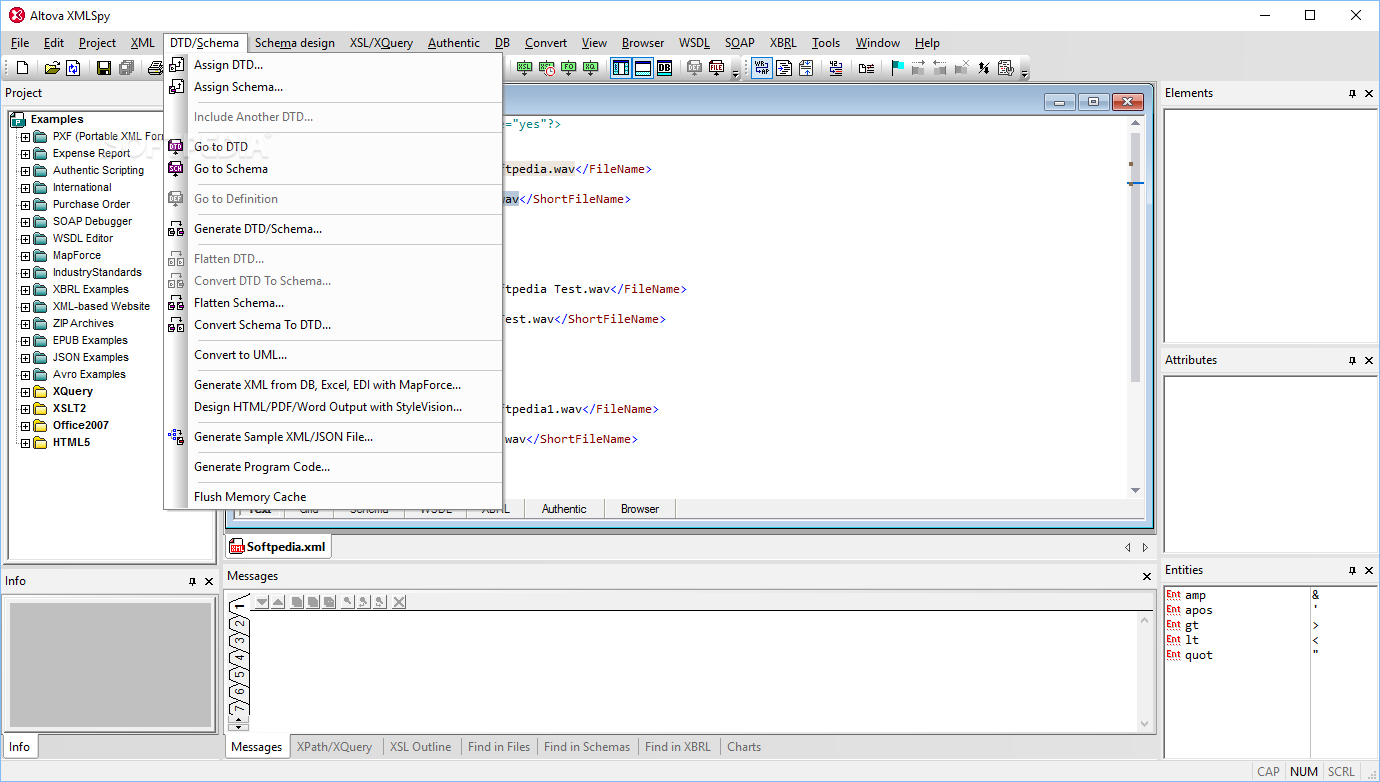Choose Flush Memory Cache

pyautogui.click(x=250, y=497)
